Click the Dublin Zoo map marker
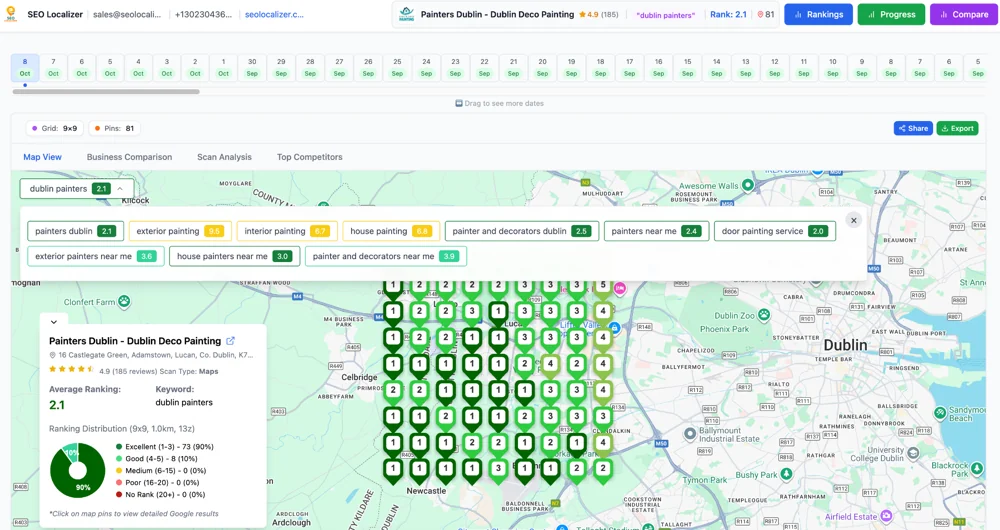The width and height of the screenshot is (1000, 530). pos(764,315)
